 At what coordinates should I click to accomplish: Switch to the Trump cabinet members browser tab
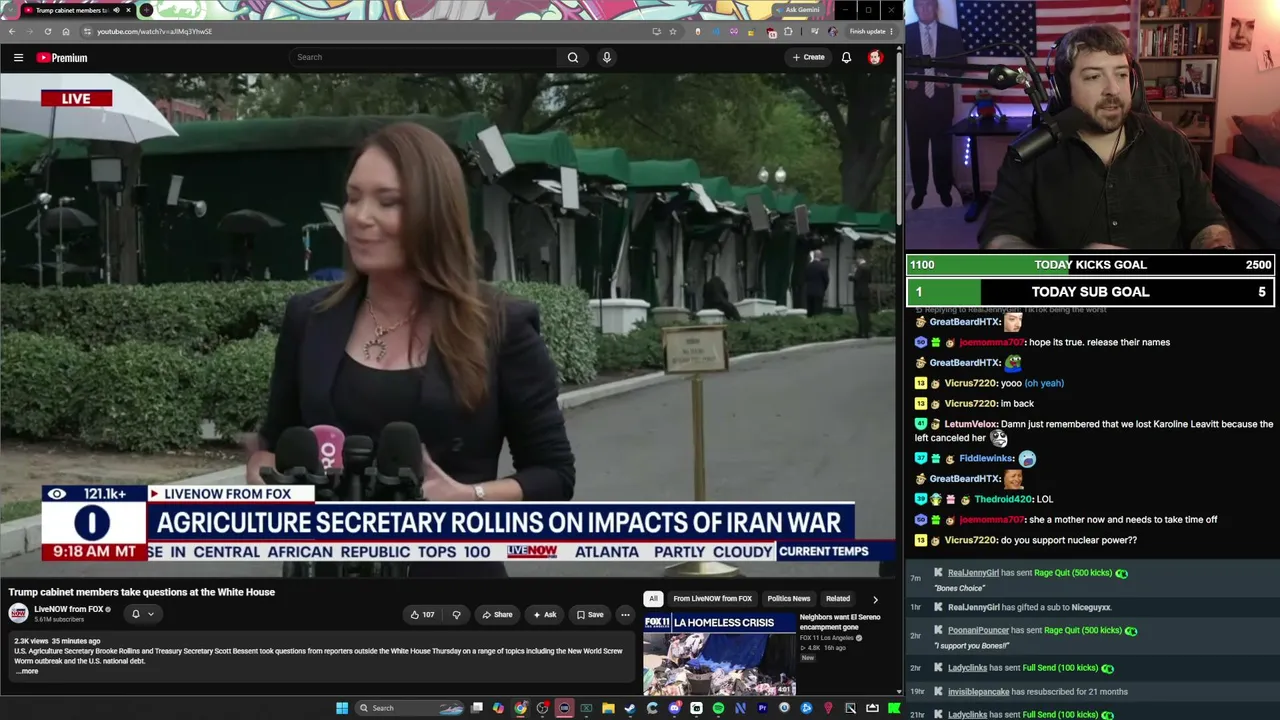click(x=77, y=10)
